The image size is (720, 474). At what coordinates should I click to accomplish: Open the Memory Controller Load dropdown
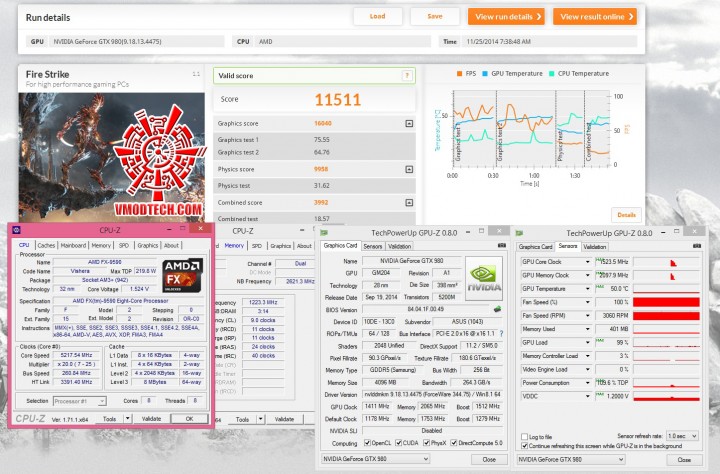pyautogui.click(x=587, y=356)
